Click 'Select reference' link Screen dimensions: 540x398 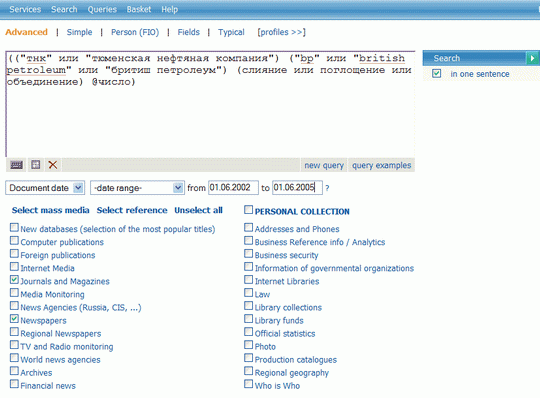point(132,210)
